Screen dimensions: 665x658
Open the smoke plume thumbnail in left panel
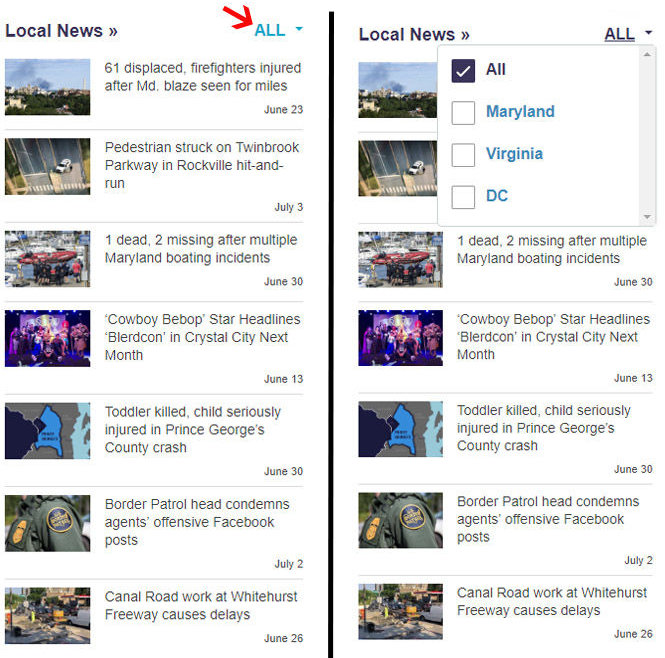click(x=47, y=87)
